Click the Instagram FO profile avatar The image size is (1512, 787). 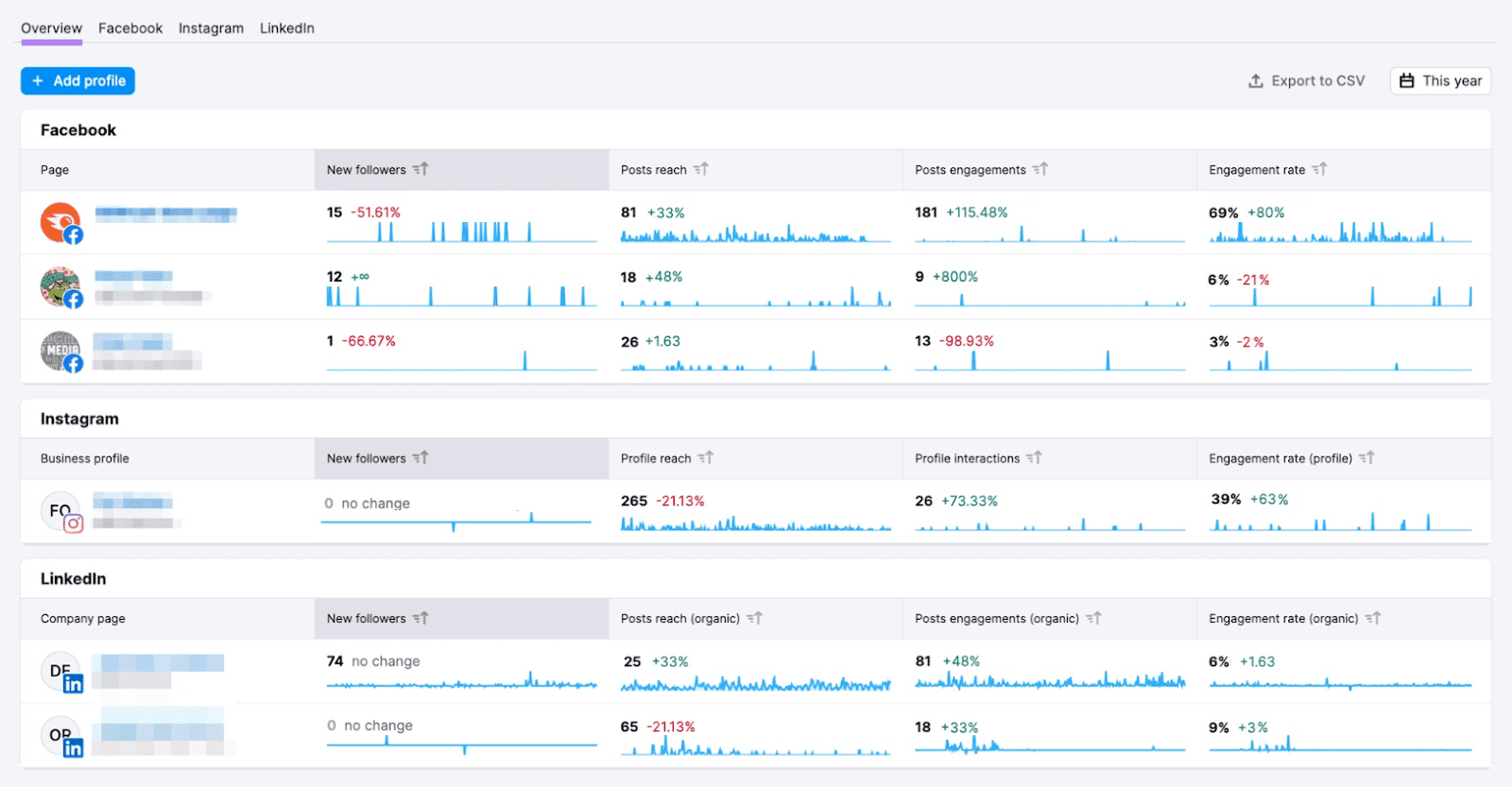point(60,511)
